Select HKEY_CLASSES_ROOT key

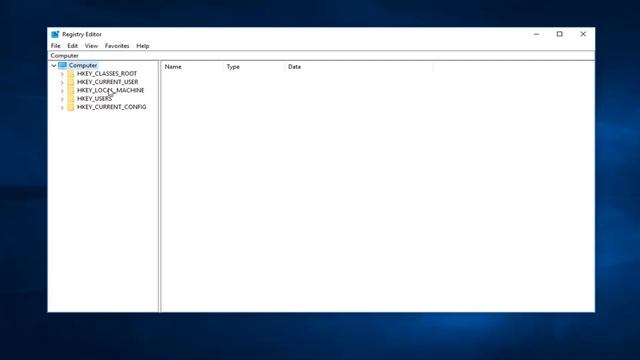point(107,73)
